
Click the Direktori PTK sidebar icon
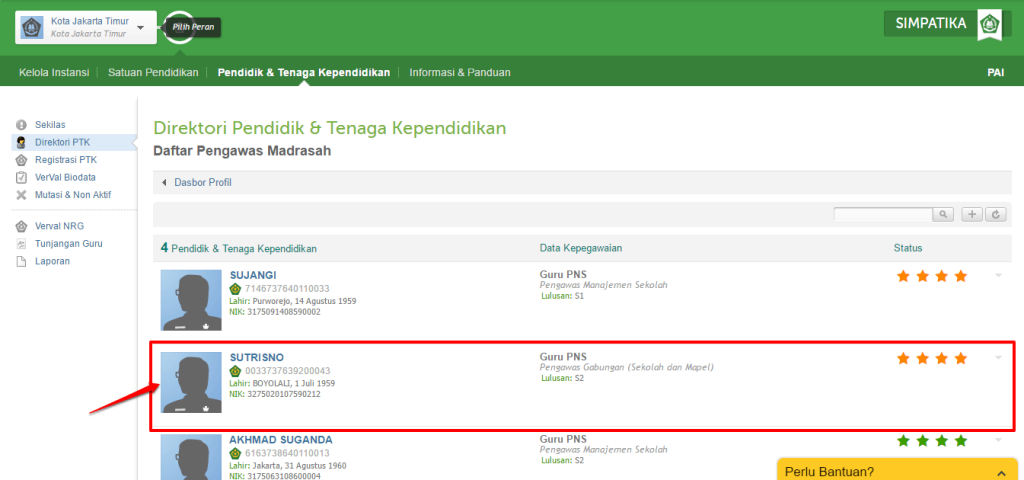click(21, 142)
